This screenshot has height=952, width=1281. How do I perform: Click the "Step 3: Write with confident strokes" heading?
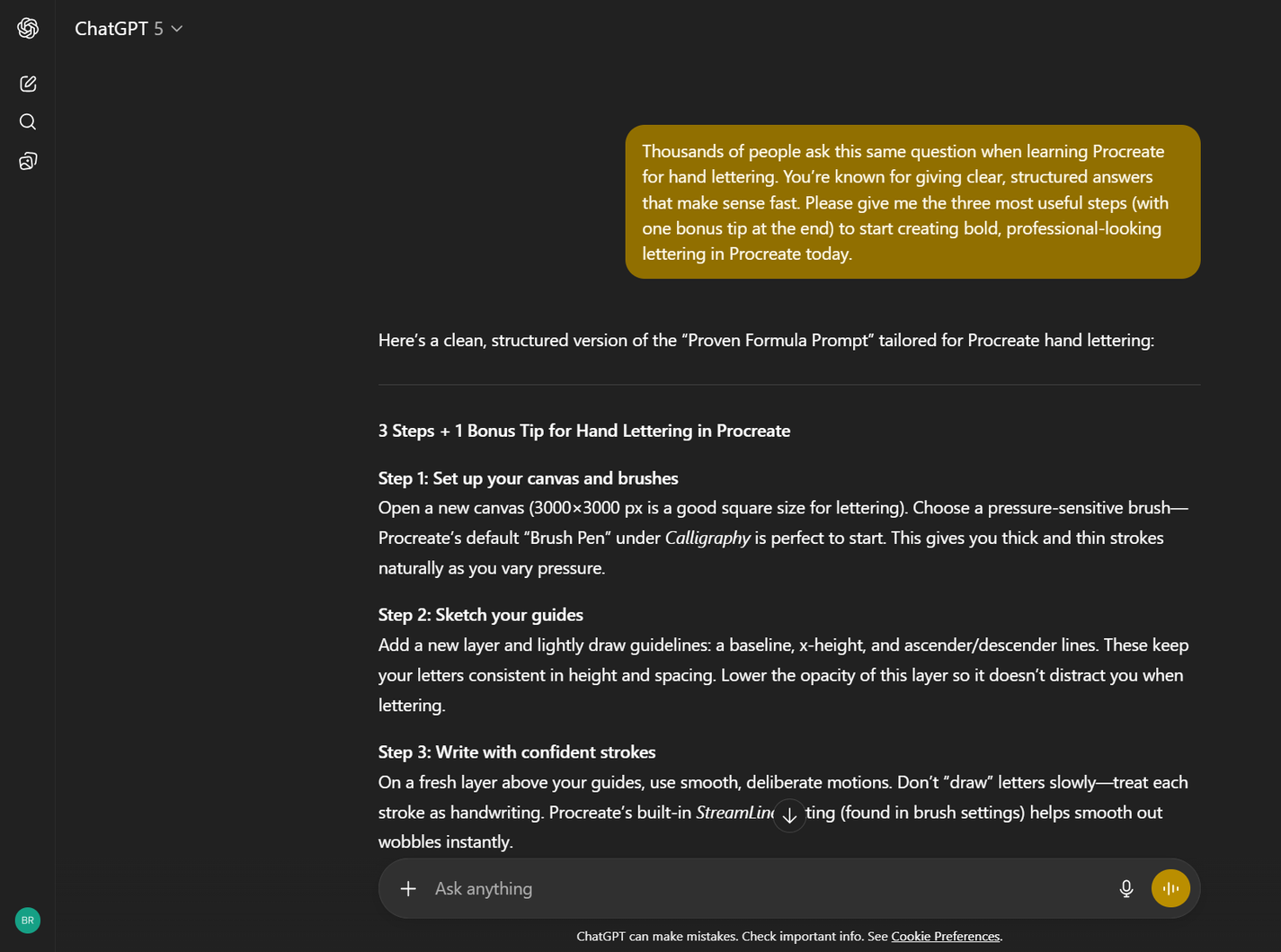[517, 752]
